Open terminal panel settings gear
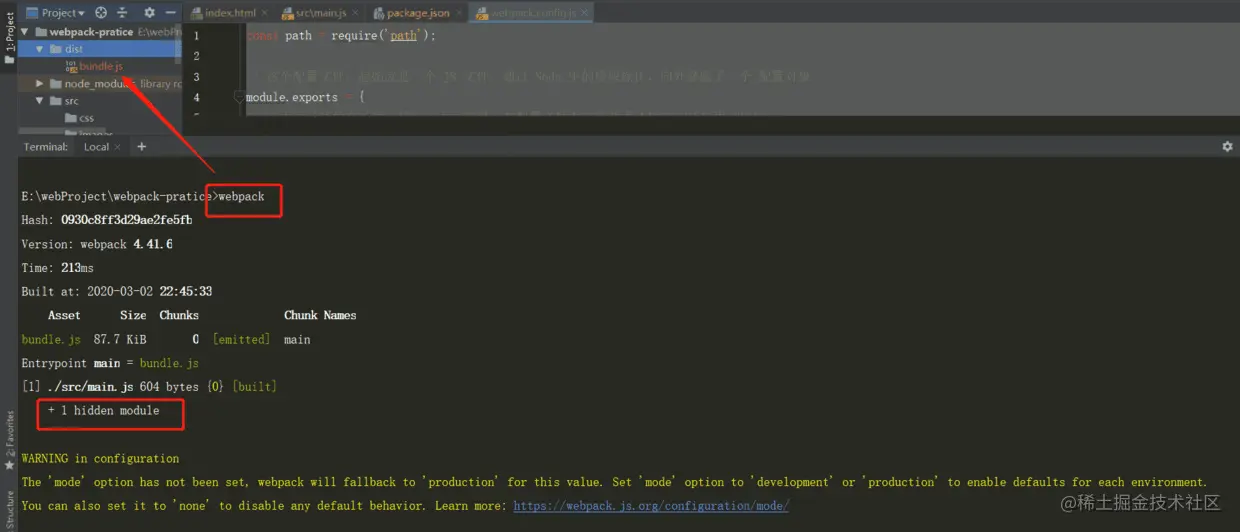 tap(1227, 147)
